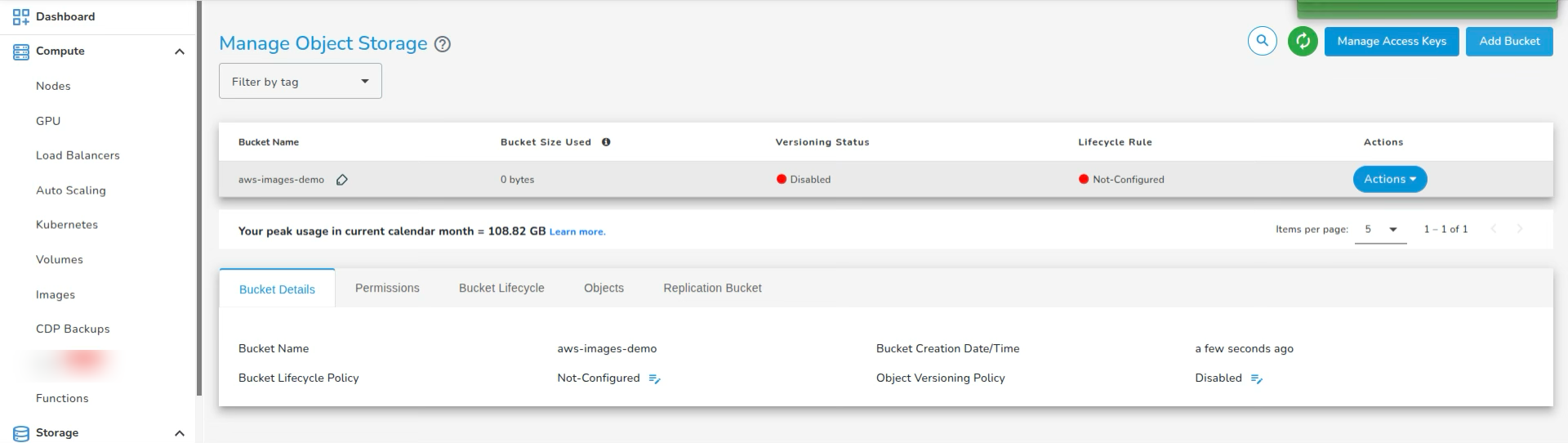This screenshot has height=443, width=1568.
Task: Click the Compute section icon
Action: 21,51
